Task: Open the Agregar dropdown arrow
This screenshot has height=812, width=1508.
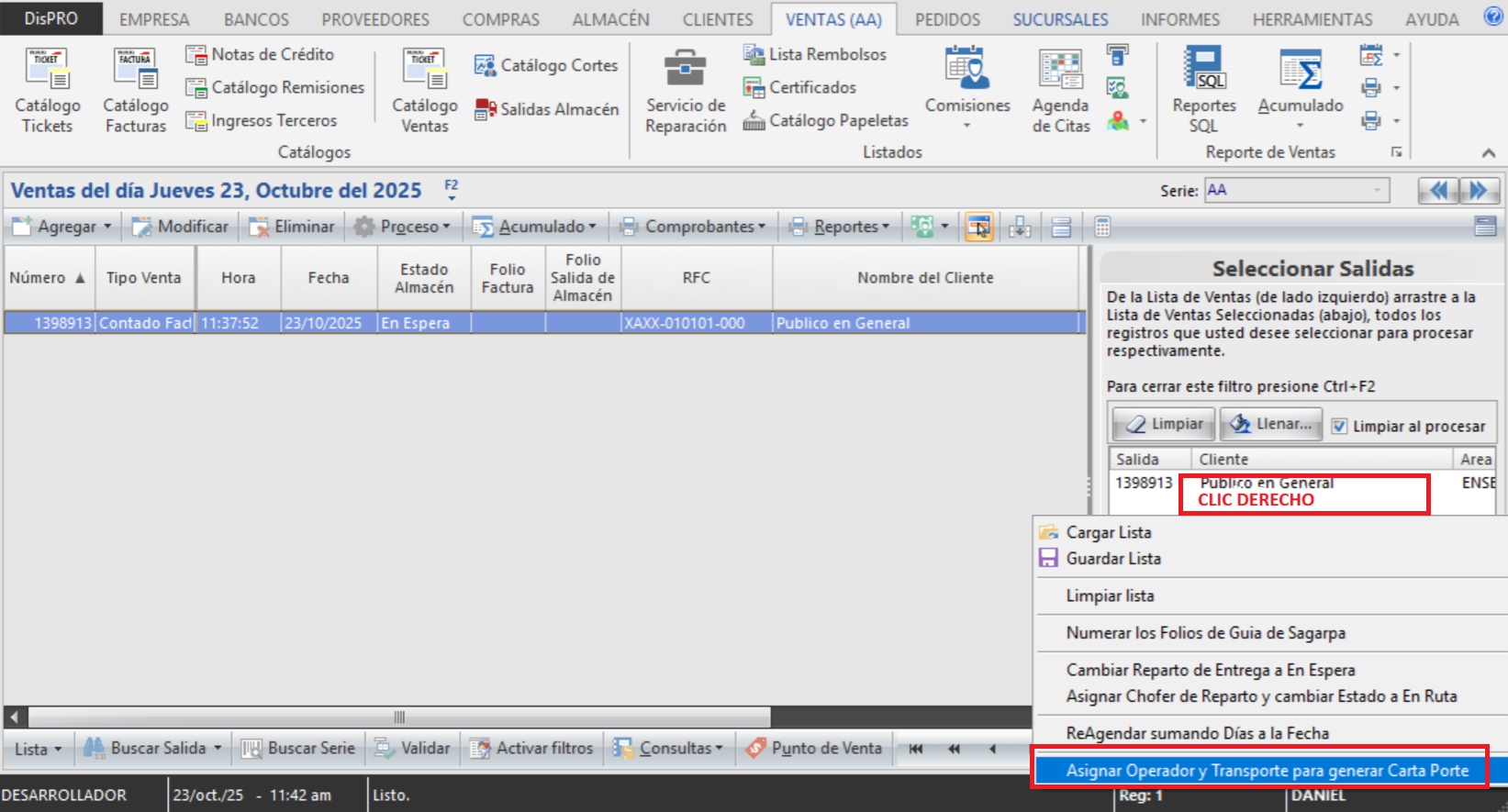Action: pyautogui.click(x=107, y=227)
